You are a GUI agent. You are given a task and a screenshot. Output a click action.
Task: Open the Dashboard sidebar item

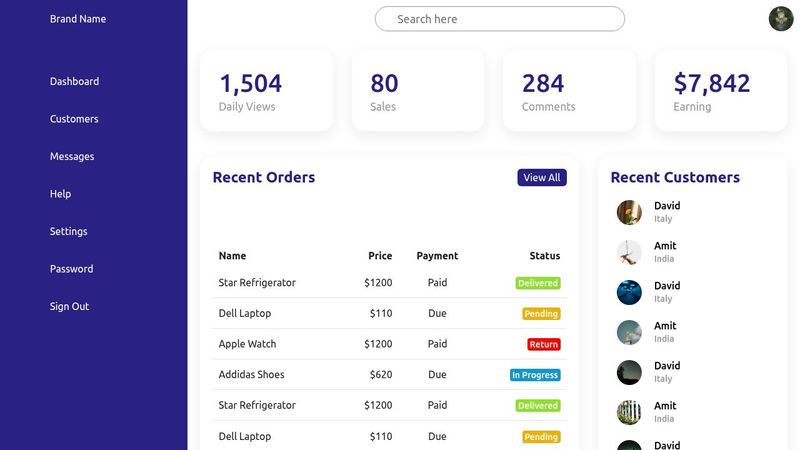coord(74,81)
